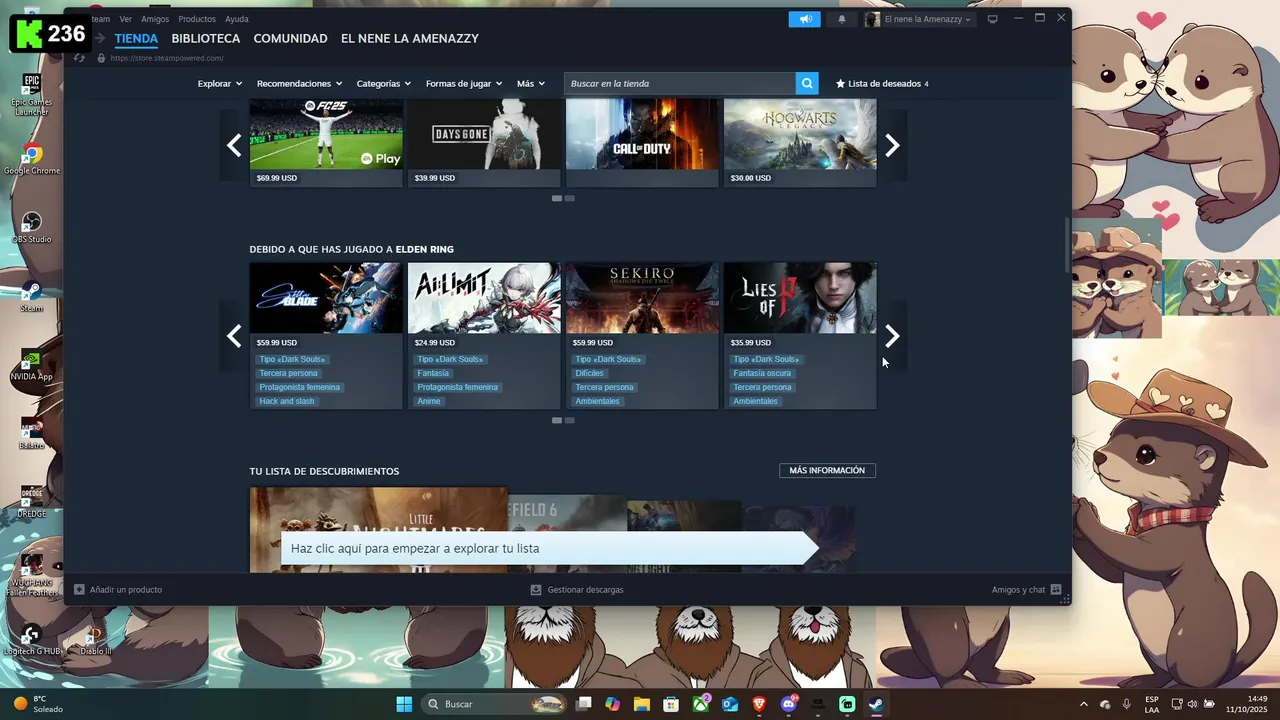Open OBS Studio desktop shortcut
This screenshot has width=1280, height=720.
(x=31, y=228)
